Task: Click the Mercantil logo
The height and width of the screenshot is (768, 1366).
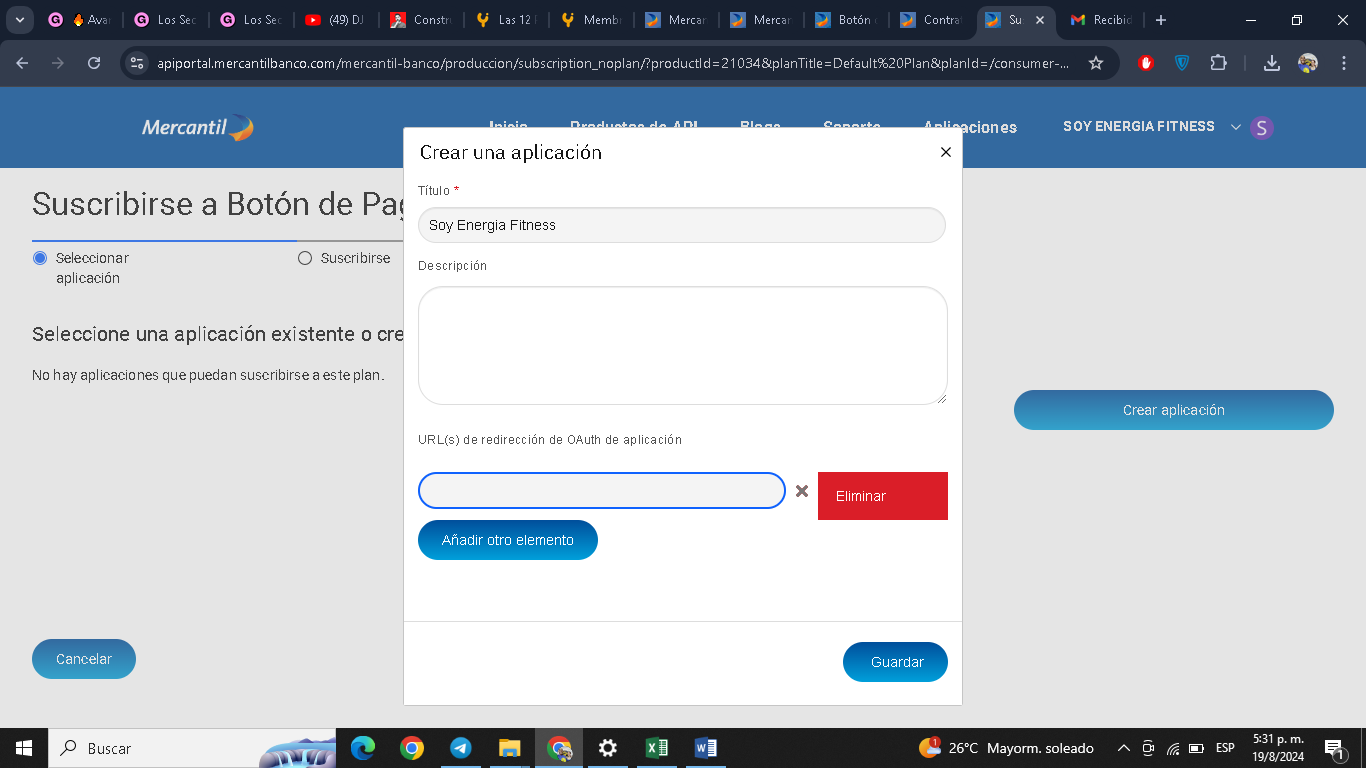Action: point(198,127)
